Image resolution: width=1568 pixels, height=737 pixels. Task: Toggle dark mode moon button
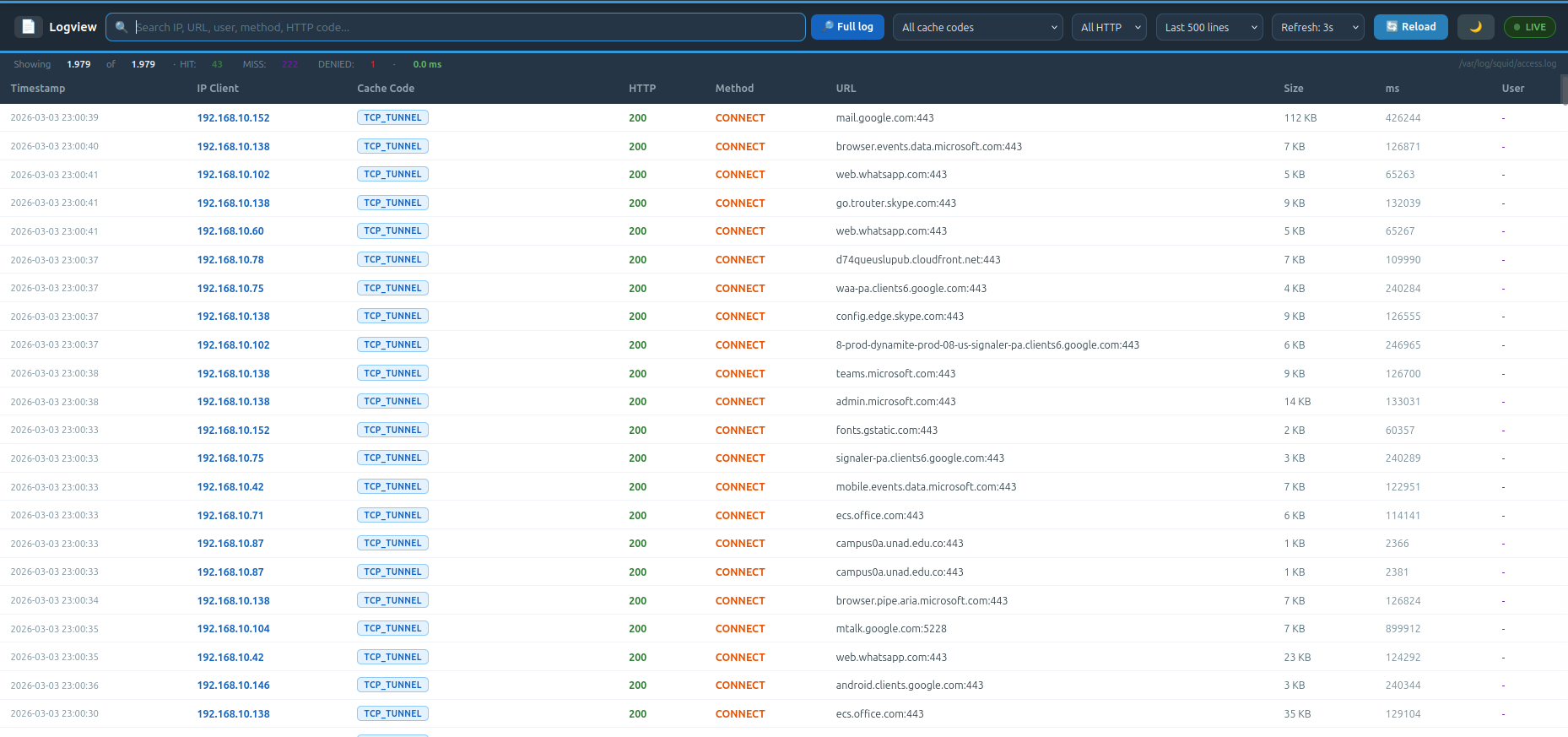(x=1476, y=27)
